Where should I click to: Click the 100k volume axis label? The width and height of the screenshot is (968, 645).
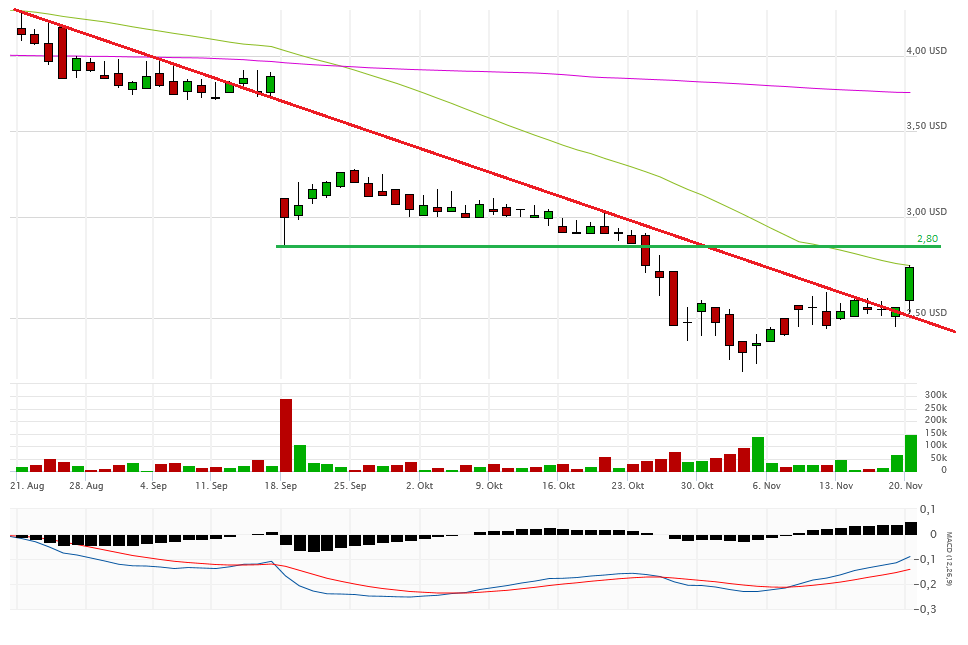(935, 445)
